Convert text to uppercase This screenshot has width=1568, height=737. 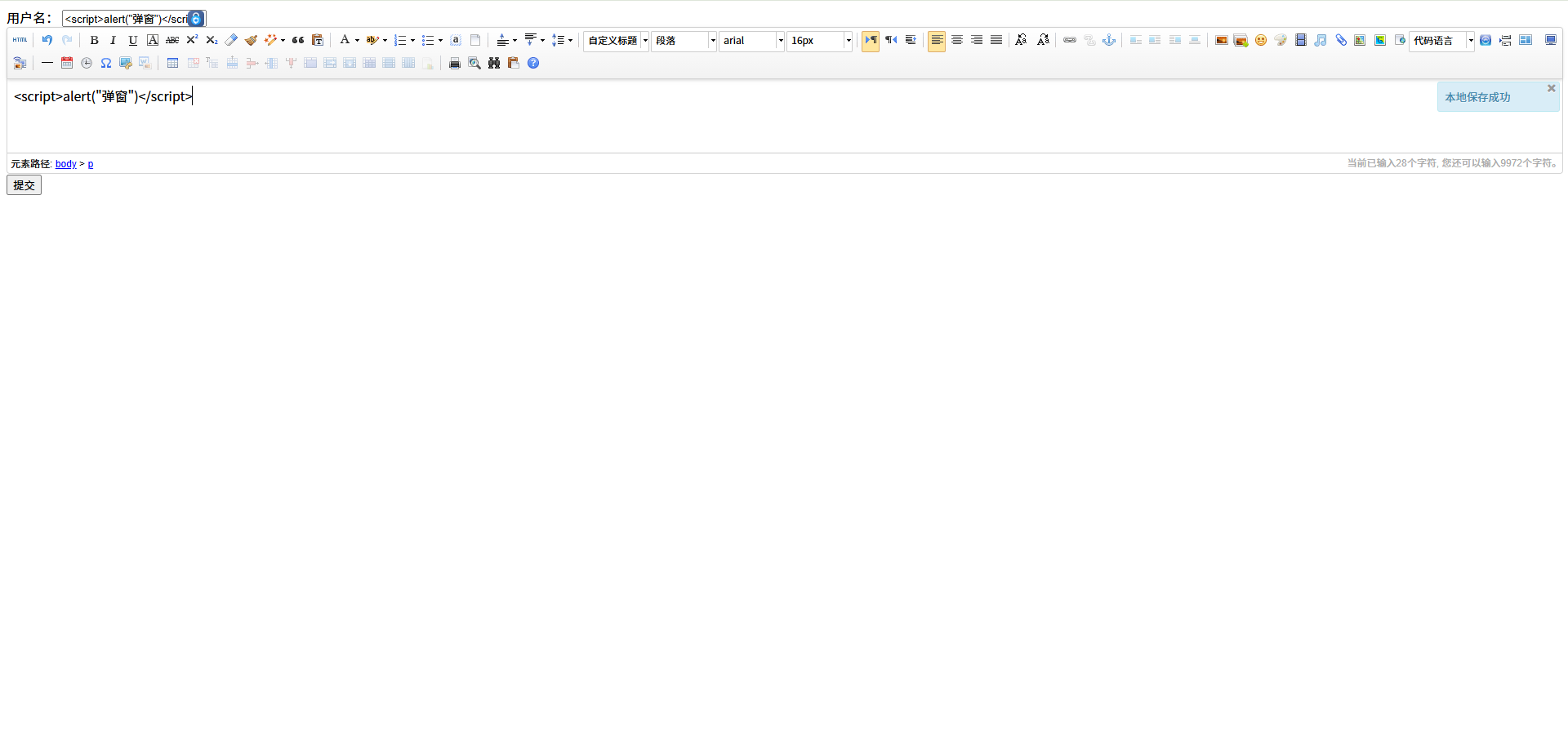[x=1021, y=40]
